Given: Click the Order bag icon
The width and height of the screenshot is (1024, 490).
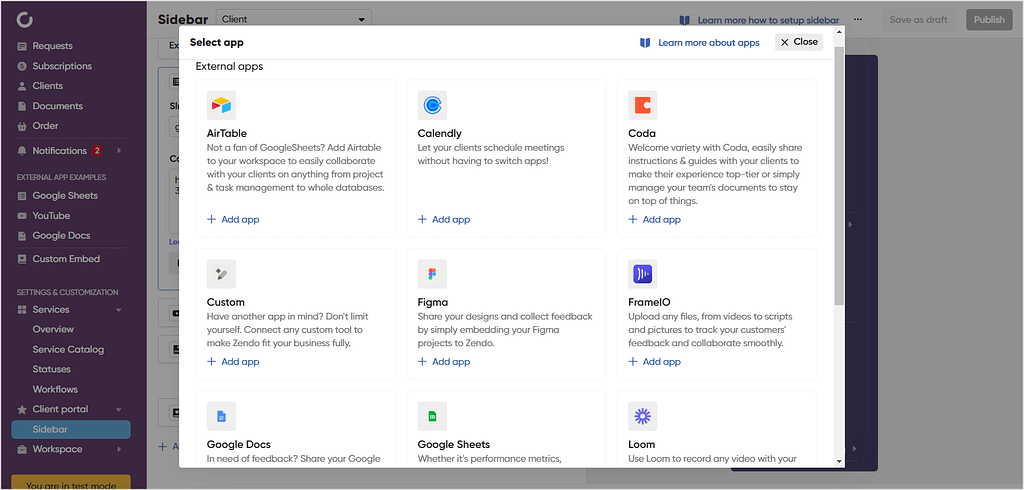Looking at the screenshot, I should [22, 126].
